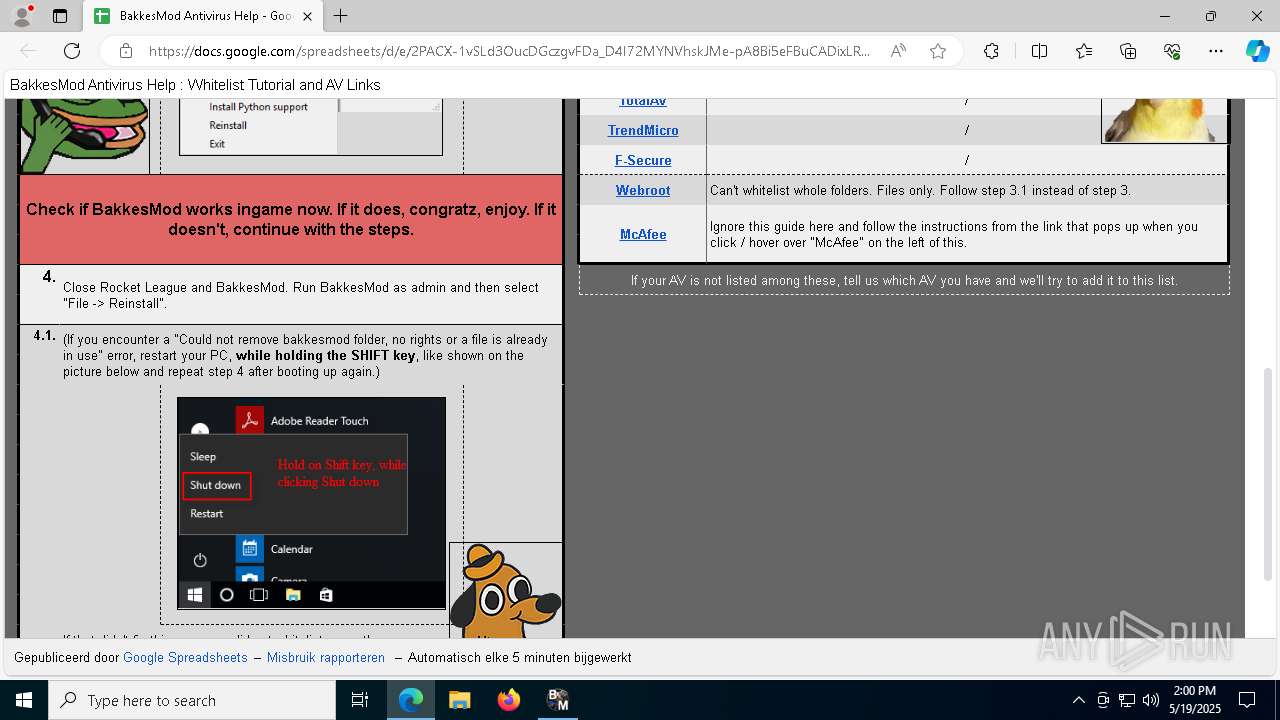Click Misbruik rapporteren link
The height and width of the screenshot is (720, 1280).
(x=326, y=657)
